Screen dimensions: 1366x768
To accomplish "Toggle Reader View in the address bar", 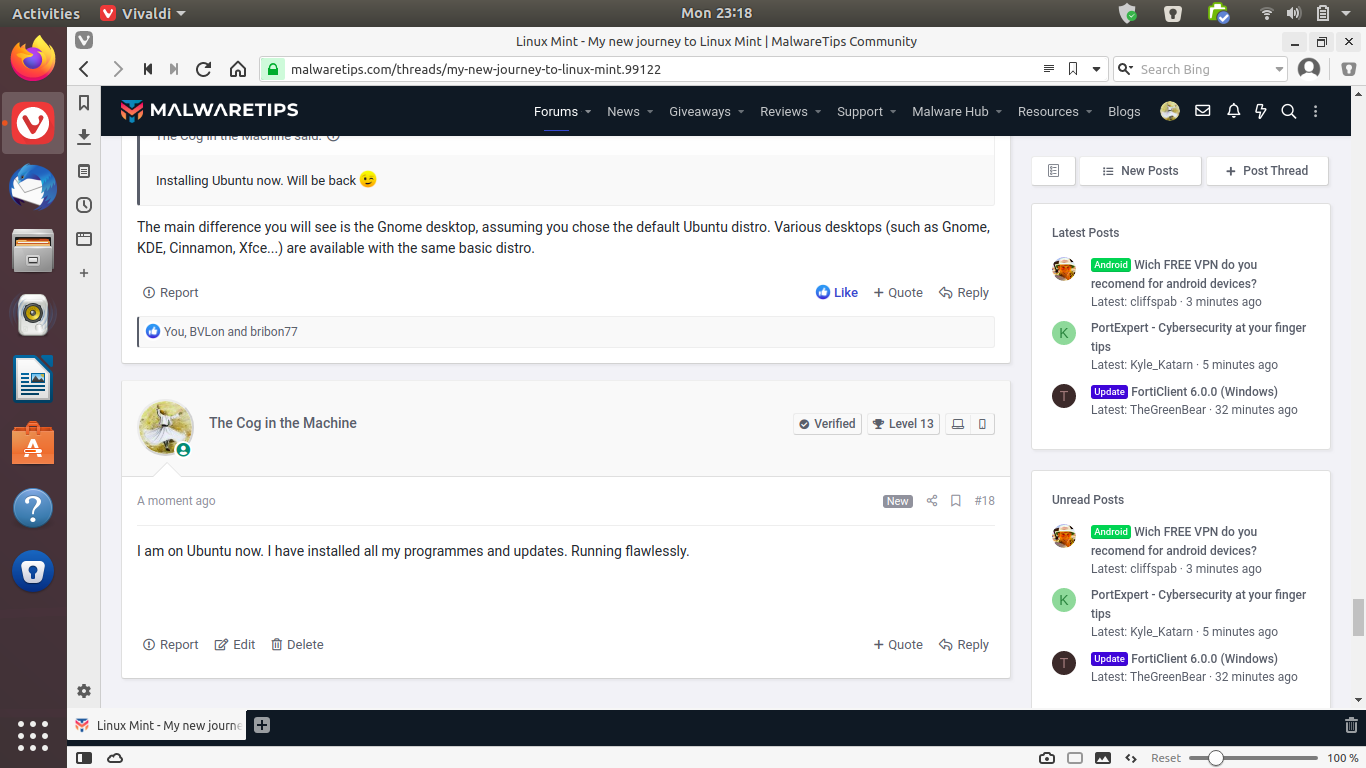I will tap(1049, 69).
